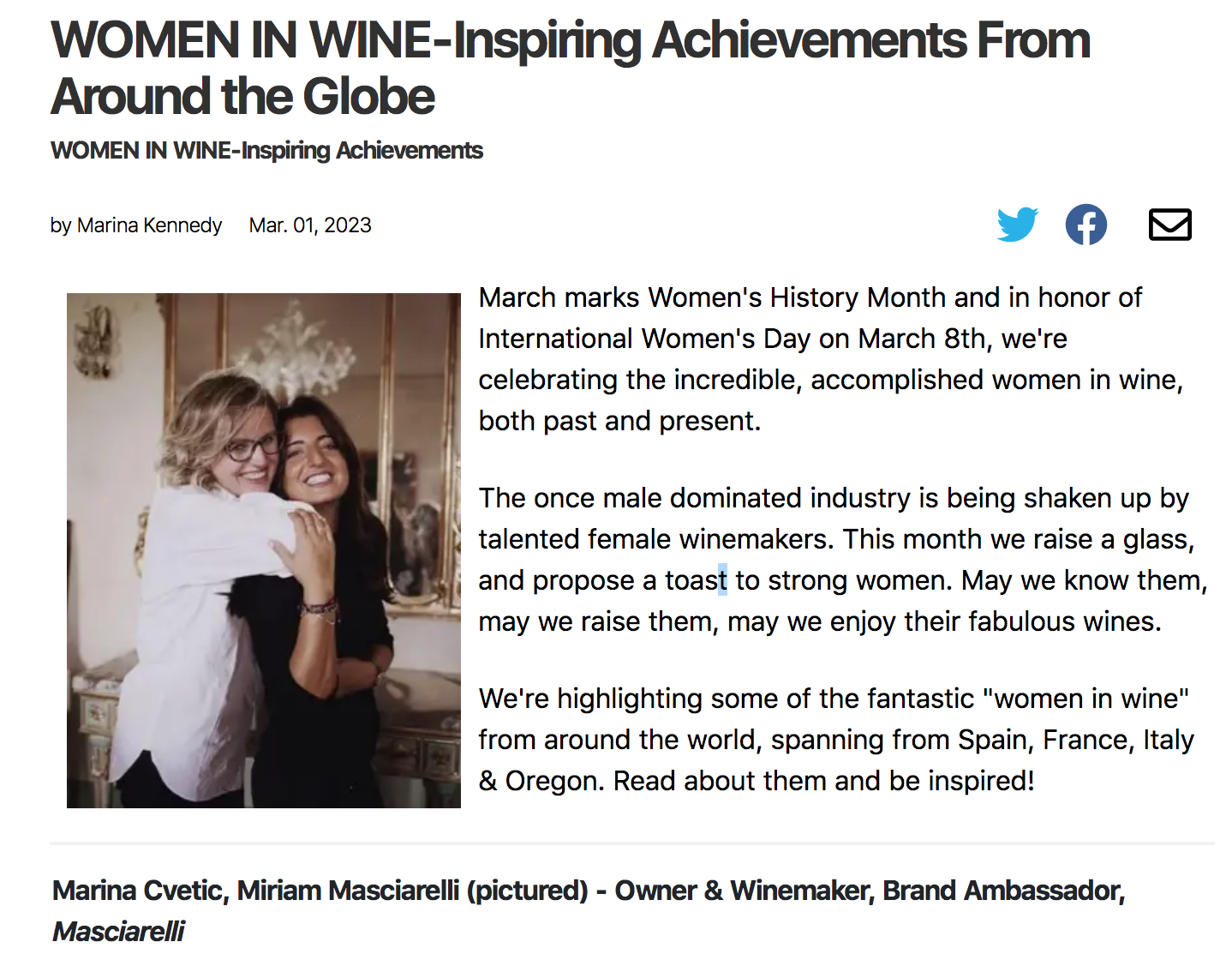The image size is (1232, 960).
Task: Share the article on Twitter
Action: 1017,225
